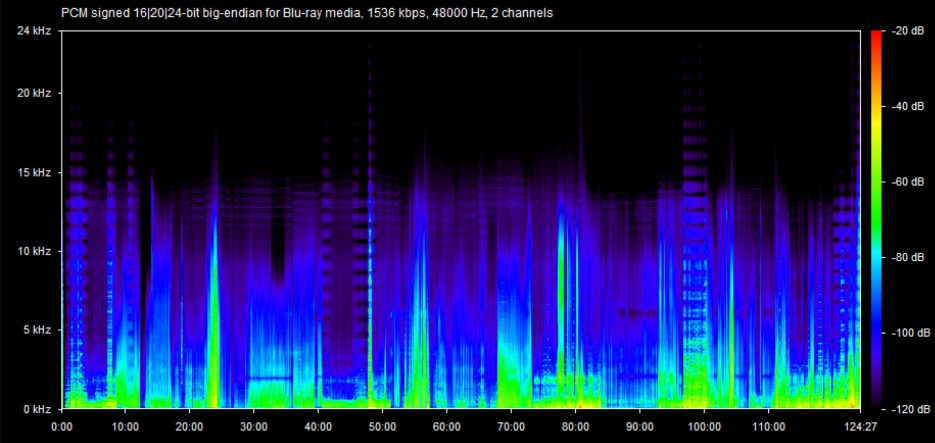Click the 90:00 time axis label
Image resolution: width=935 pixels, height=443 pixels.
coord(640,427)
